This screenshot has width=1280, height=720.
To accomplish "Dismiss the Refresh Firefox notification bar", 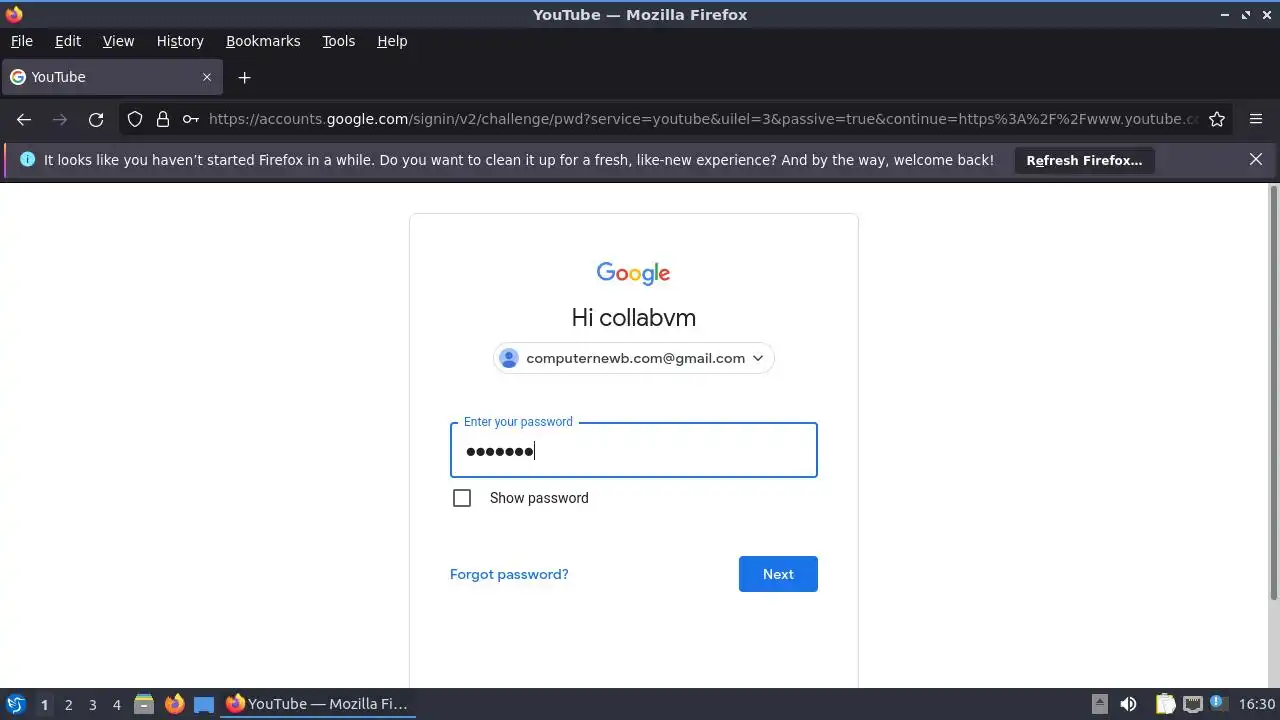I will [1256, 159].
